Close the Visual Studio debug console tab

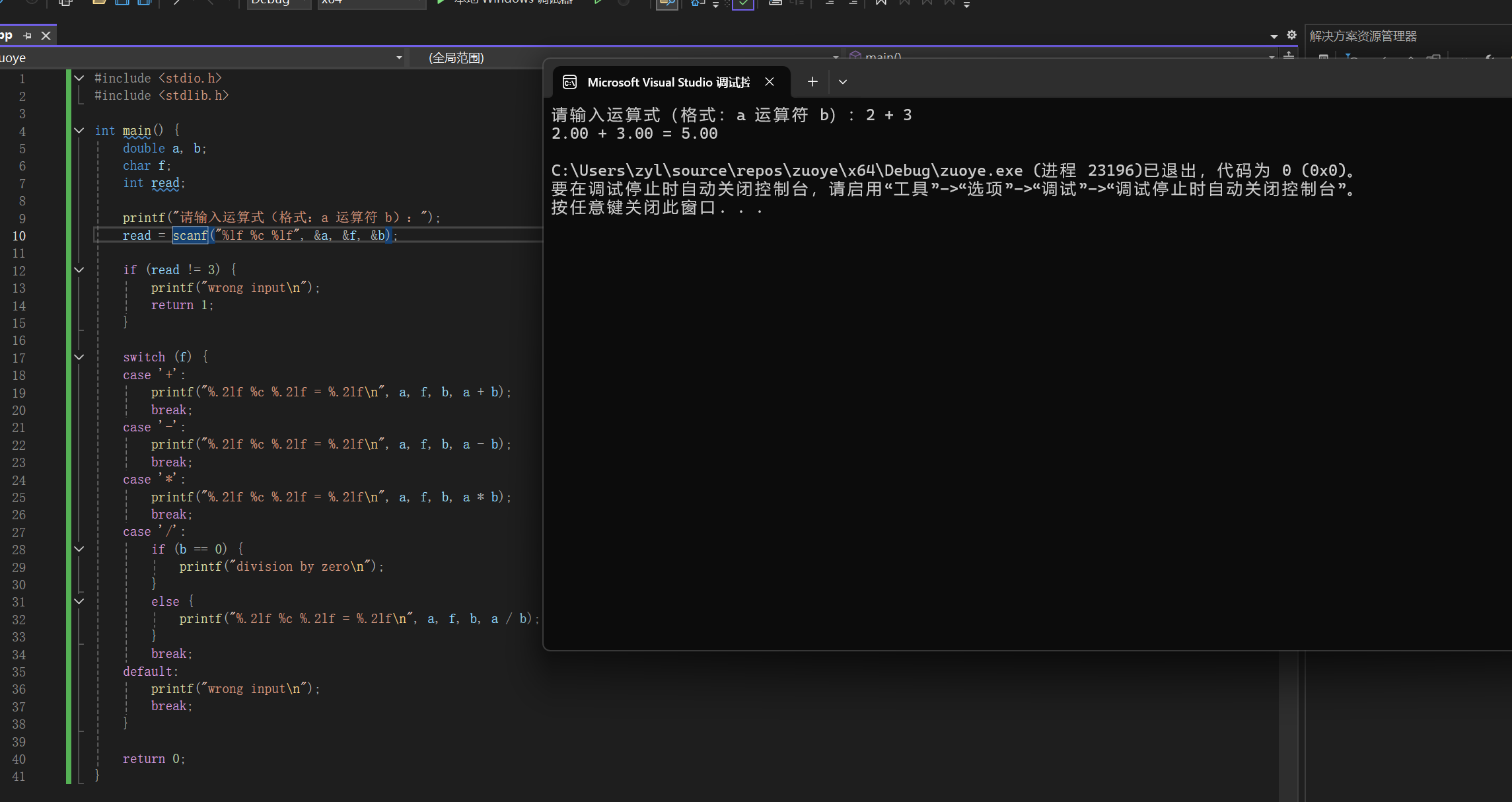tap(770, 82)
